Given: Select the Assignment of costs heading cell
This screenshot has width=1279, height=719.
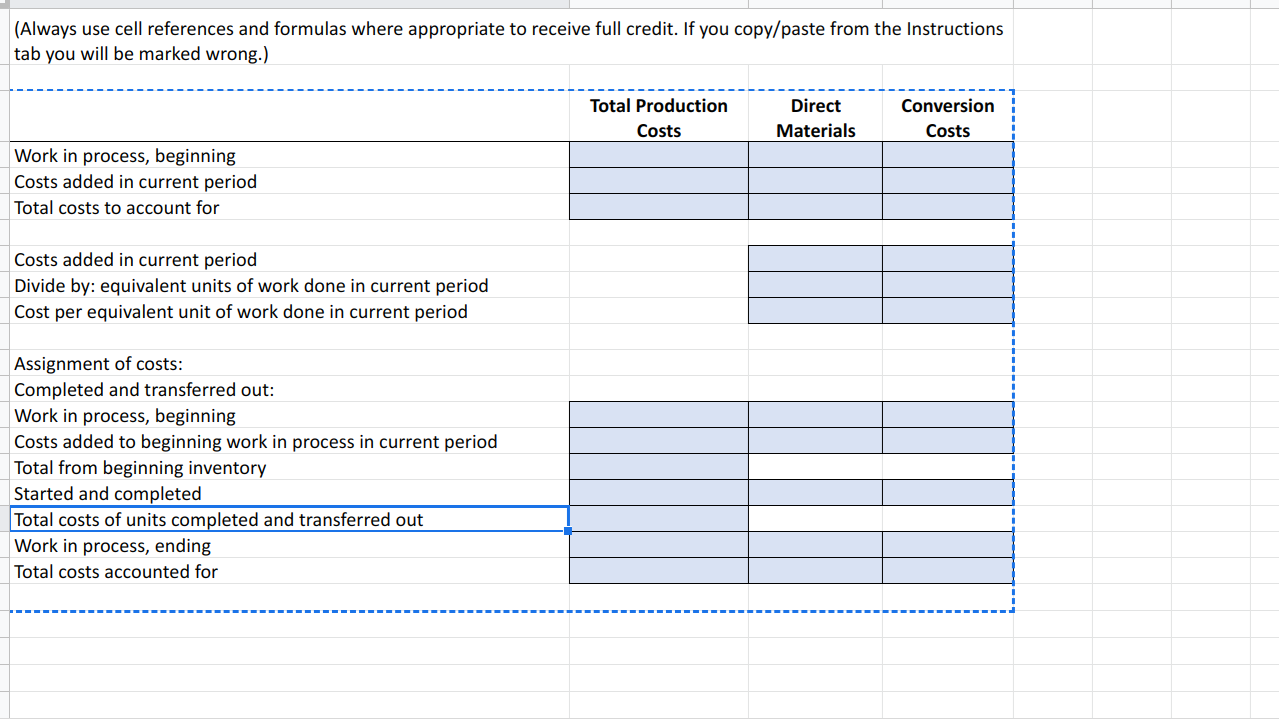Looking at the screenshot, I should (96, 363).
